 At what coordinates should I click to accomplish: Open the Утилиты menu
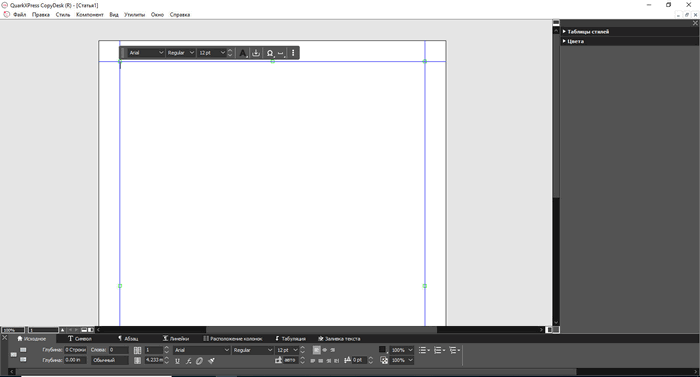coord(134,15)
